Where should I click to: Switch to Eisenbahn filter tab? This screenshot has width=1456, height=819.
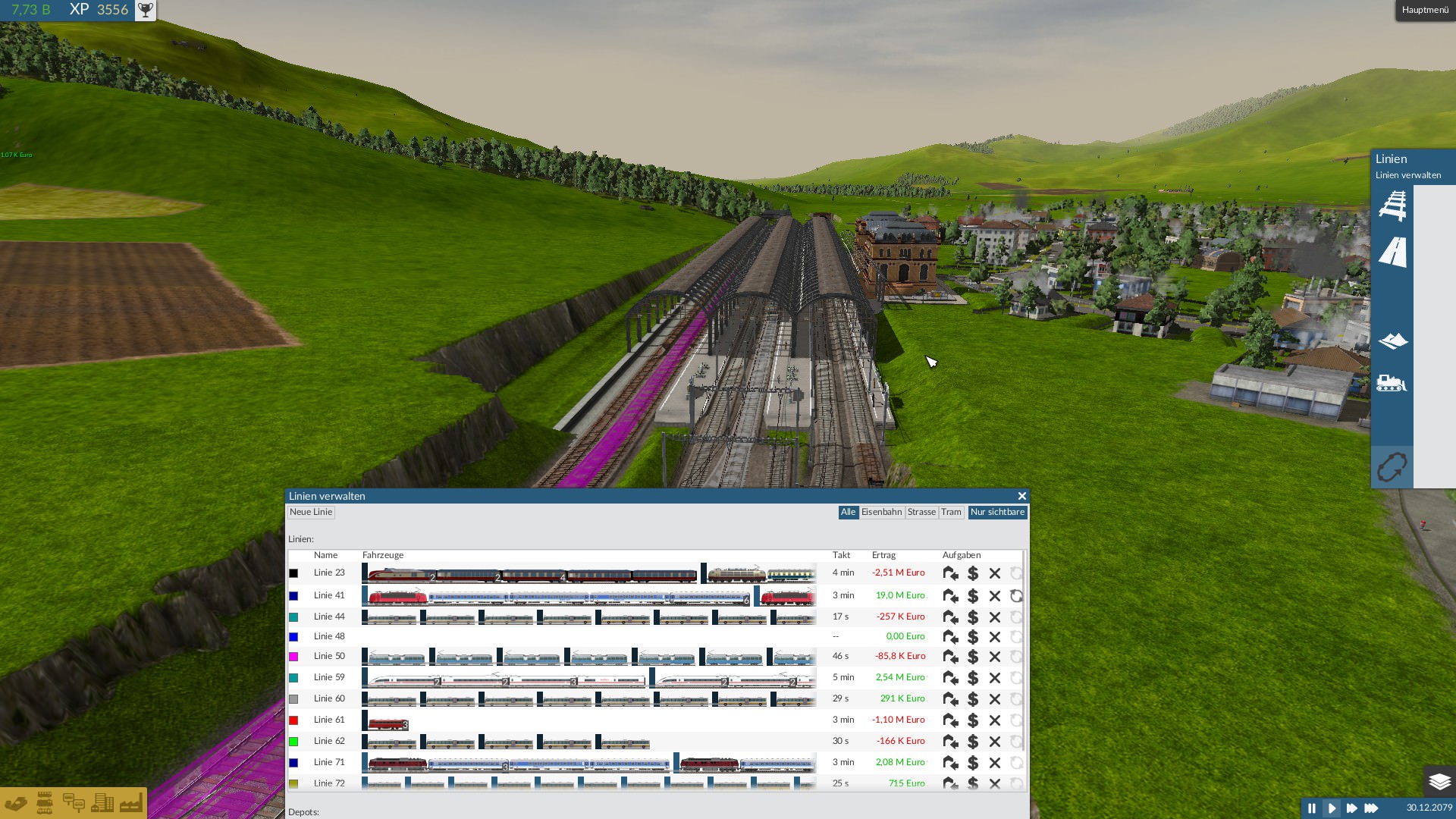click(881, 513)
